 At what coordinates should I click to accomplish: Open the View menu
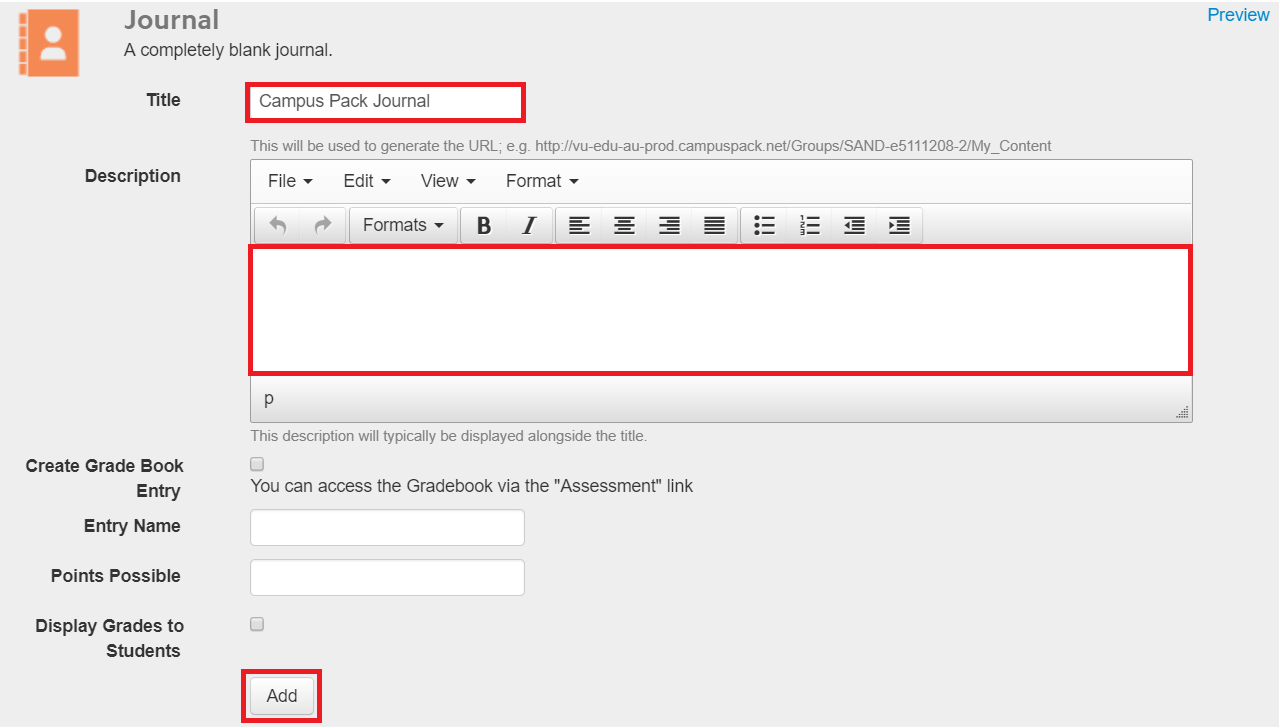click(x=448, y=181)
